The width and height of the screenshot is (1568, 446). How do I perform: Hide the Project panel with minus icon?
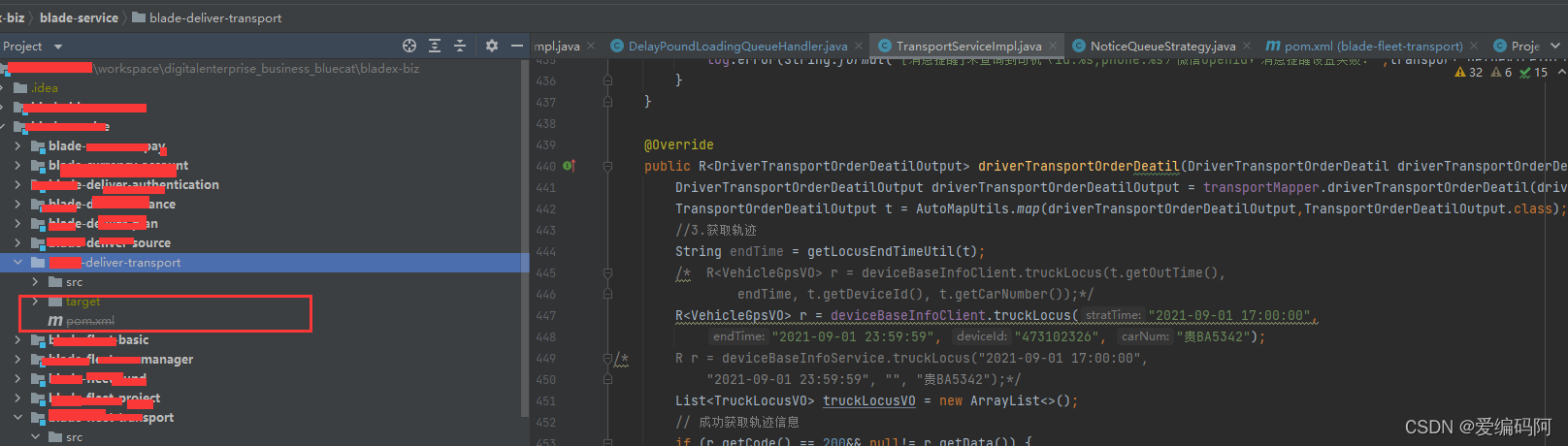[x=517, y=46]
